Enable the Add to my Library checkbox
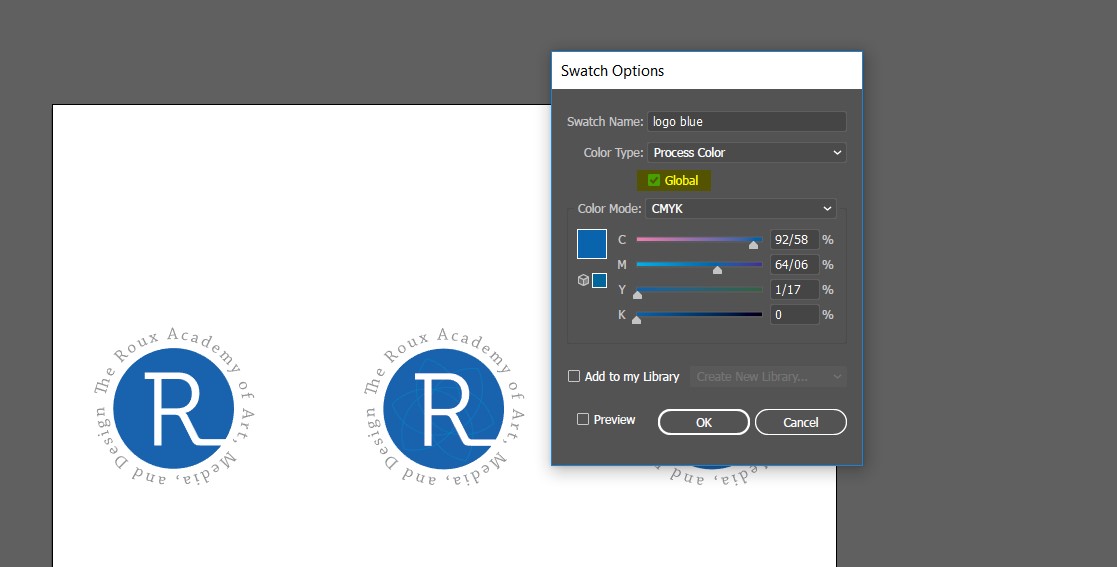This screenshot has height=567, width=1117. pyautogui.click(x=574, y=376)
